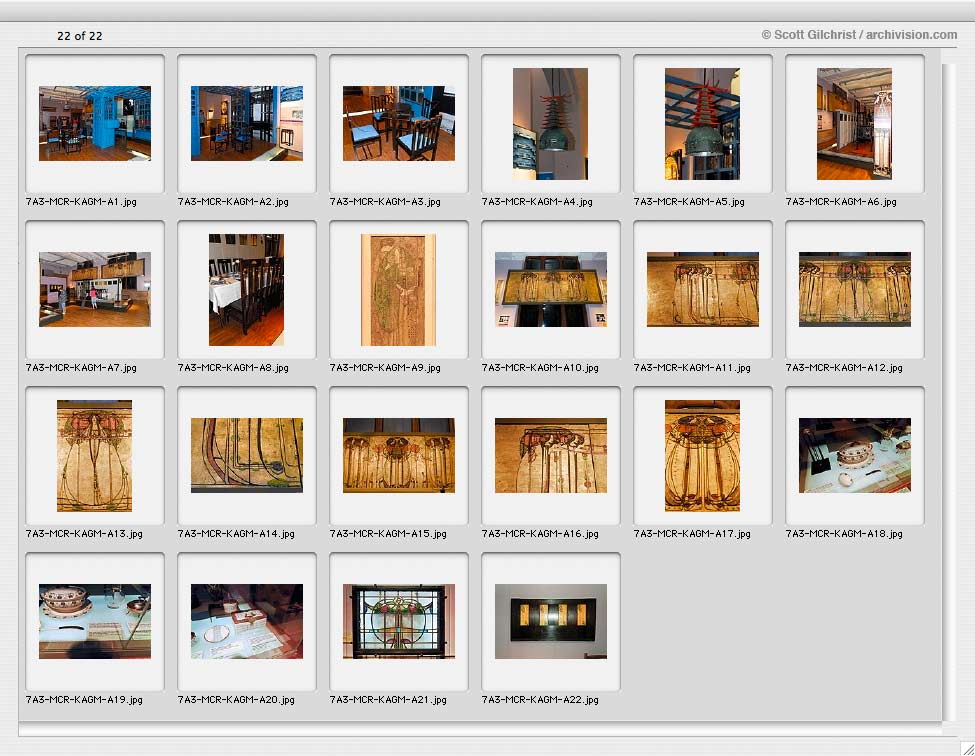Open thumbnail 7A3-MCR-KAGM-A7.jpg

pyautogui.click(x=95, y=289)
